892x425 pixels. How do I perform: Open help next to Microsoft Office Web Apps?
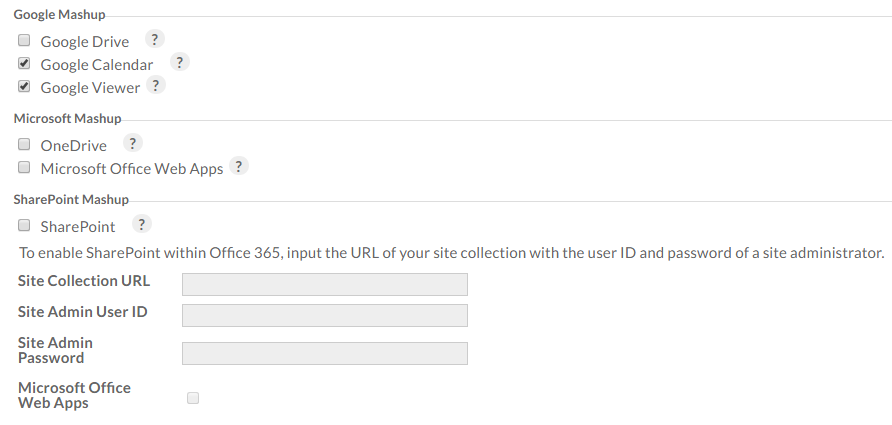pos(239,166)
